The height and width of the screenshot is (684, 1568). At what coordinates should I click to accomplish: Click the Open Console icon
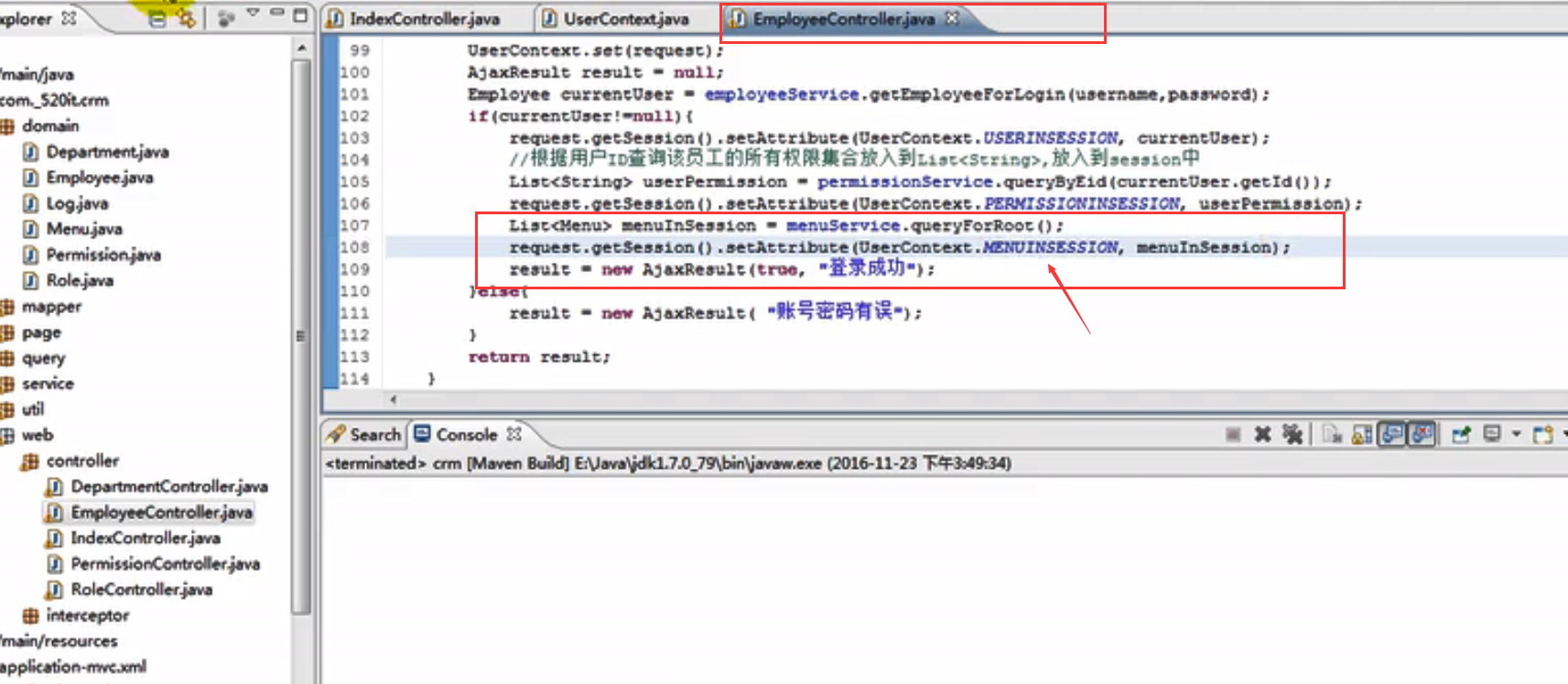[1543, 434]
